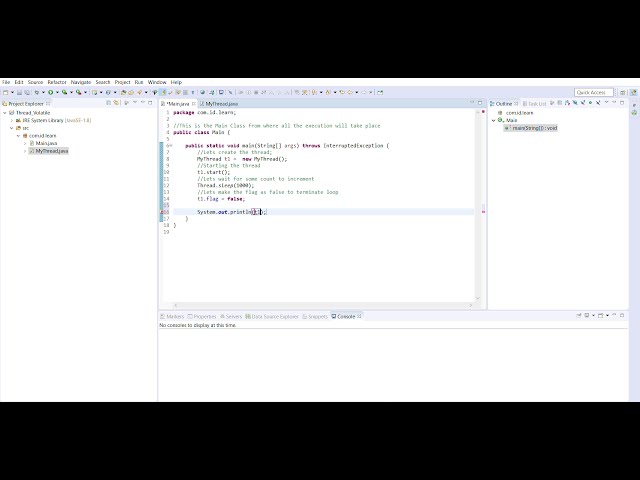Toggle Link with Editor in Project Explorer
The image size is (640, 480).
116,103
